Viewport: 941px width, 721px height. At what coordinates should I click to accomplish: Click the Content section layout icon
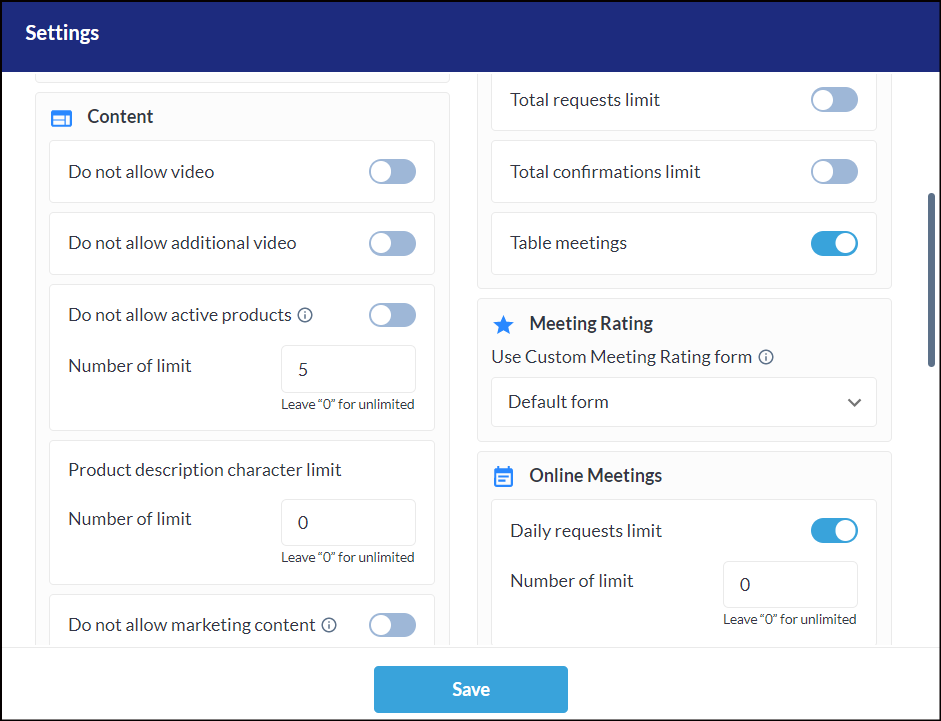[62, 118]
